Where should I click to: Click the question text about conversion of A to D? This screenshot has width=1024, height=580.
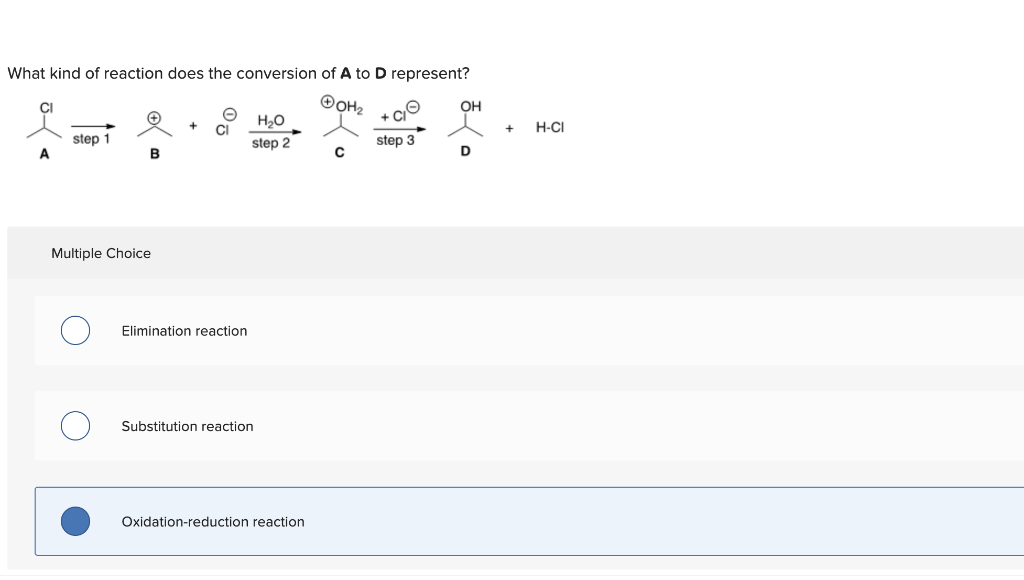click(x=238, y=73)
